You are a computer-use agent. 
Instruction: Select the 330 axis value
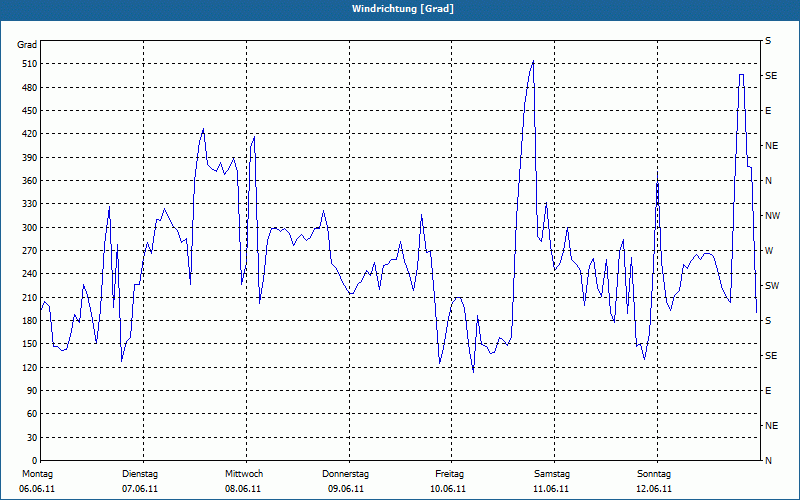click(30, 204)
